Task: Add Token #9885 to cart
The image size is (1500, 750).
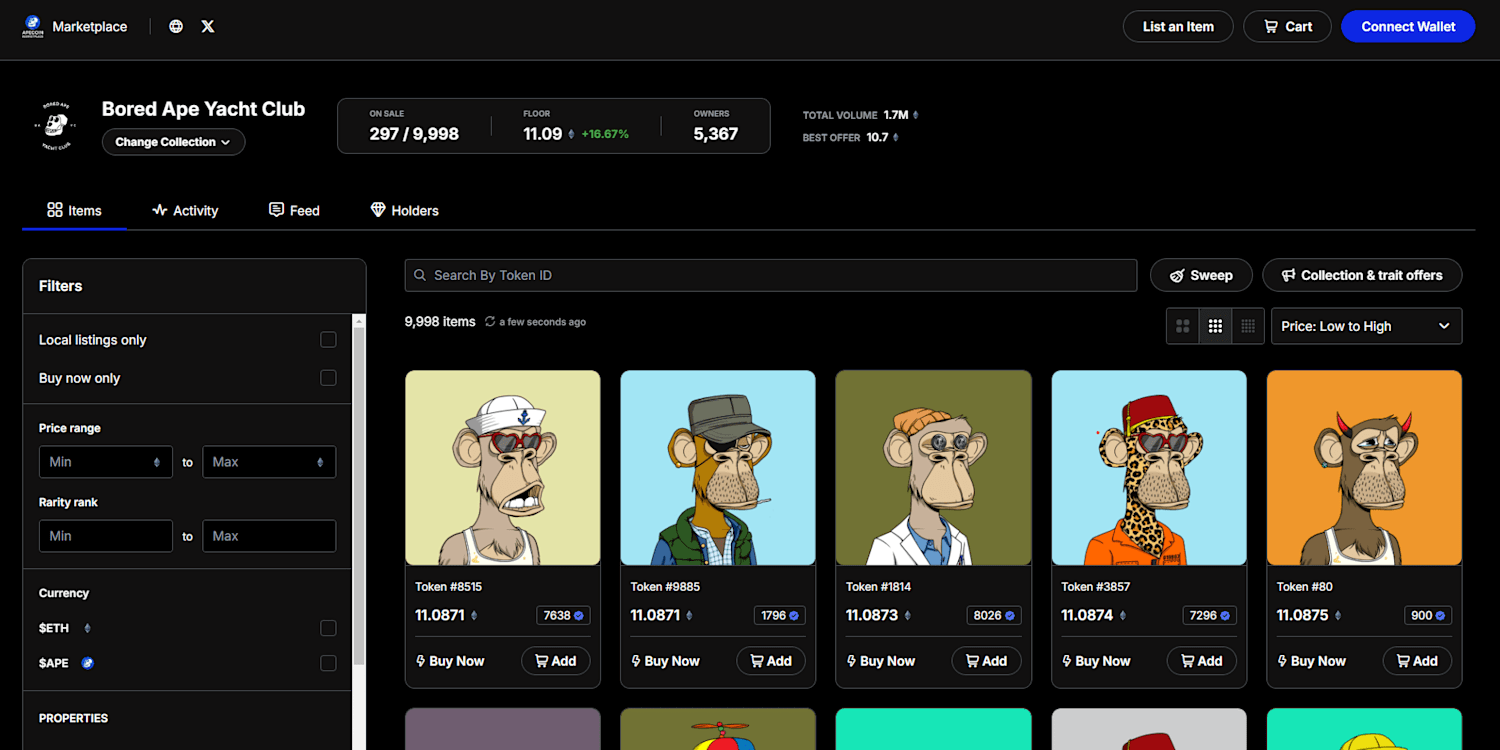Action: pos(771,661)
